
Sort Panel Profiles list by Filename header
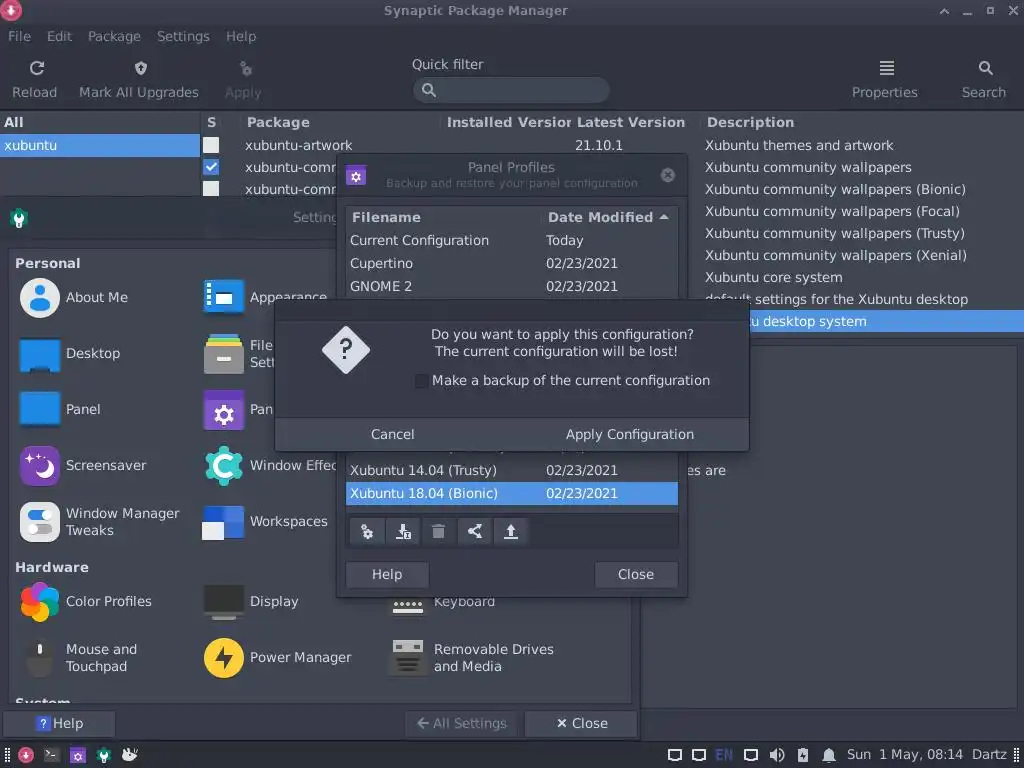pos(445,217)
